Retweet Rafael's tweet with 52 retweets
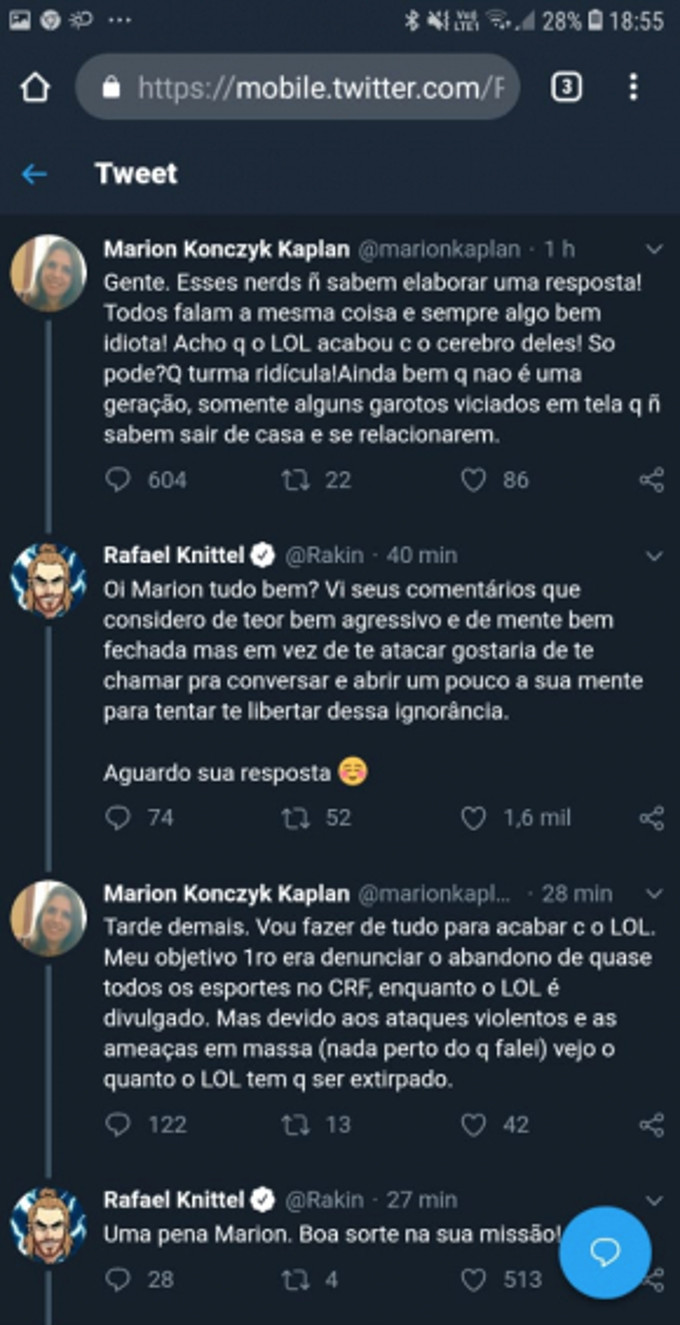 [x=295, y=818]
